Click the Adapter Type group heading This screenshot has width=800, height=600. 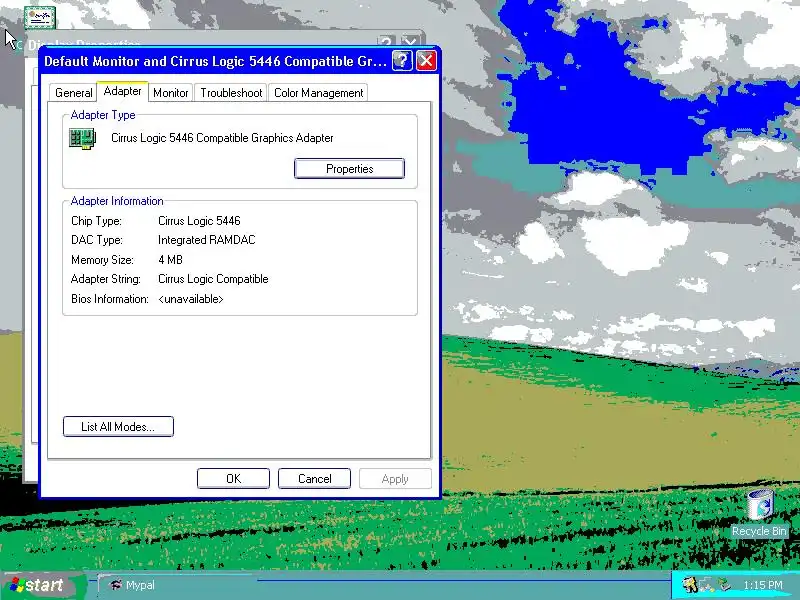103,115
